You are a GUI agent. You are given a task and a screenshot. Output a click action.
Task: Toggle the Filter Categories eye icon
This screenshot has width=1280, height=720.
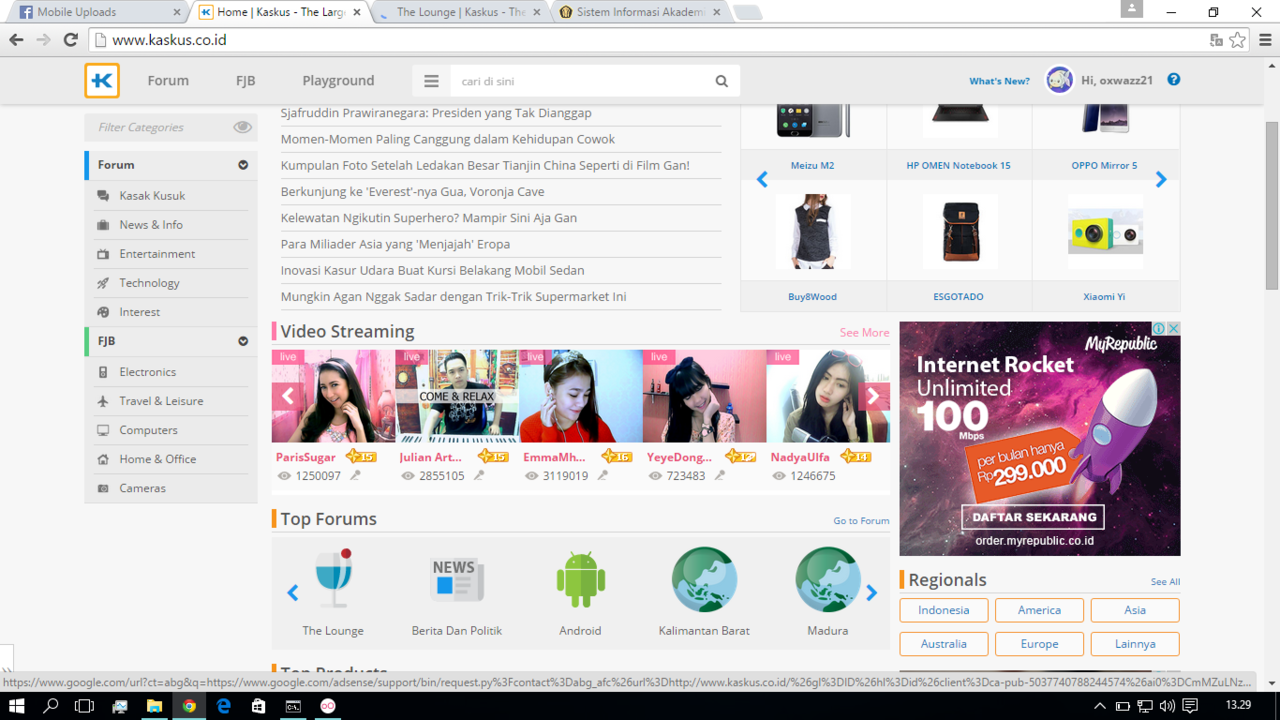tap(243, 127)
